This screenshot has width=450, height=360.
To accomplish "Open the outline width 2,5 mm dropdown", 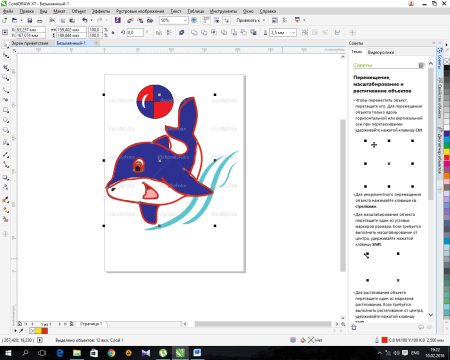I will pos(293,32).
